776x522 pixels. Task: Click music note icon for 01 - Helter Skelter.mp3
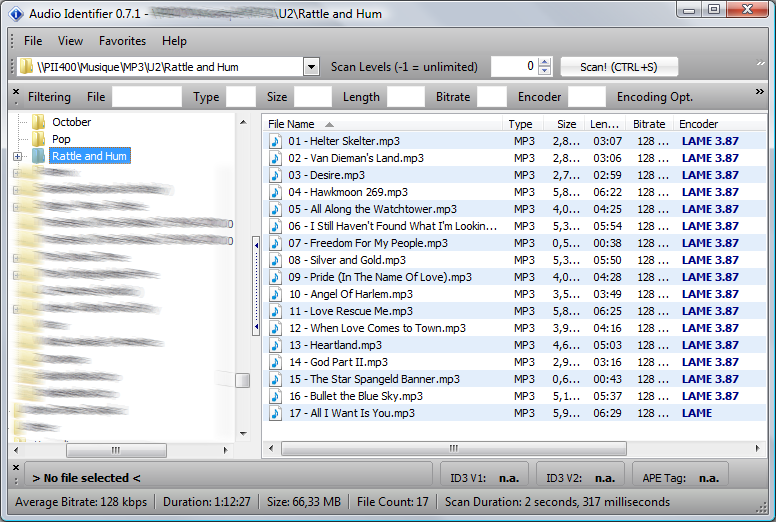coord(275,141)
